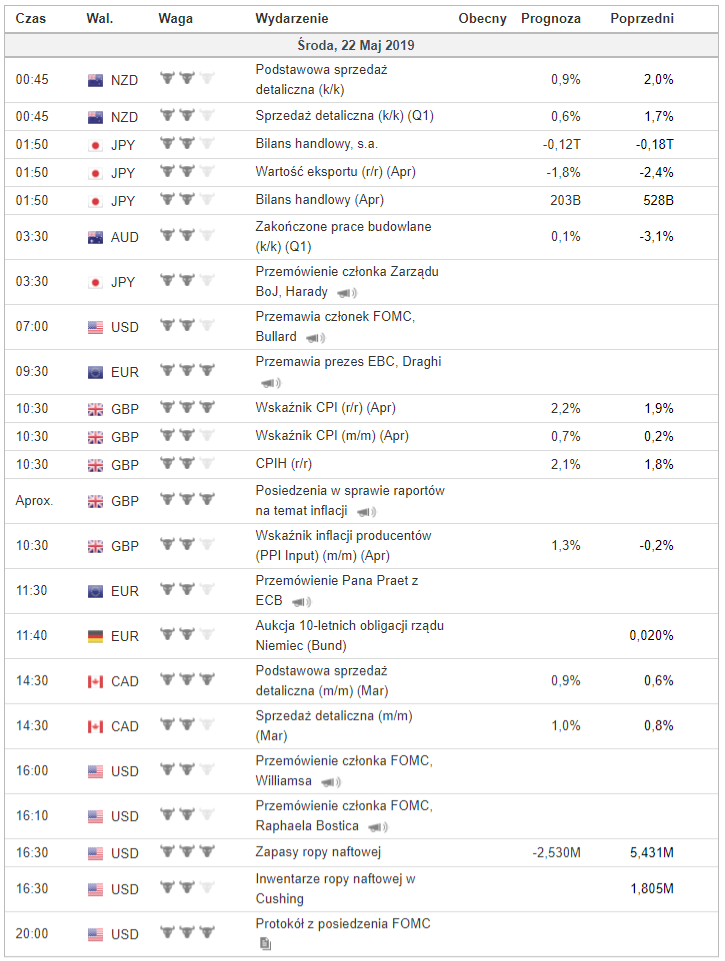Open CPIH (r/r) event link
The image size is (725, 961).
click(x=284, y=464)
